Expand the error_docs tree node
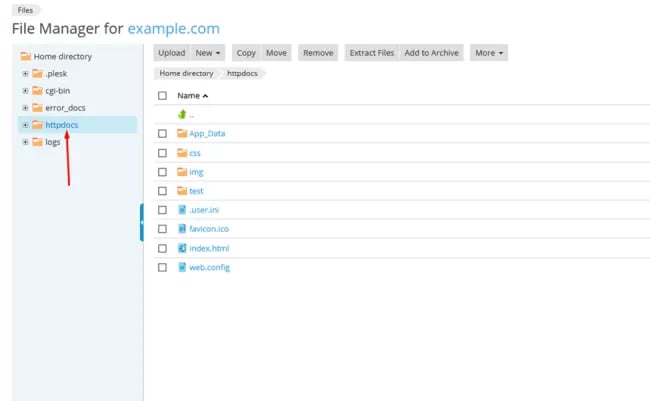 tap(25, 108)
